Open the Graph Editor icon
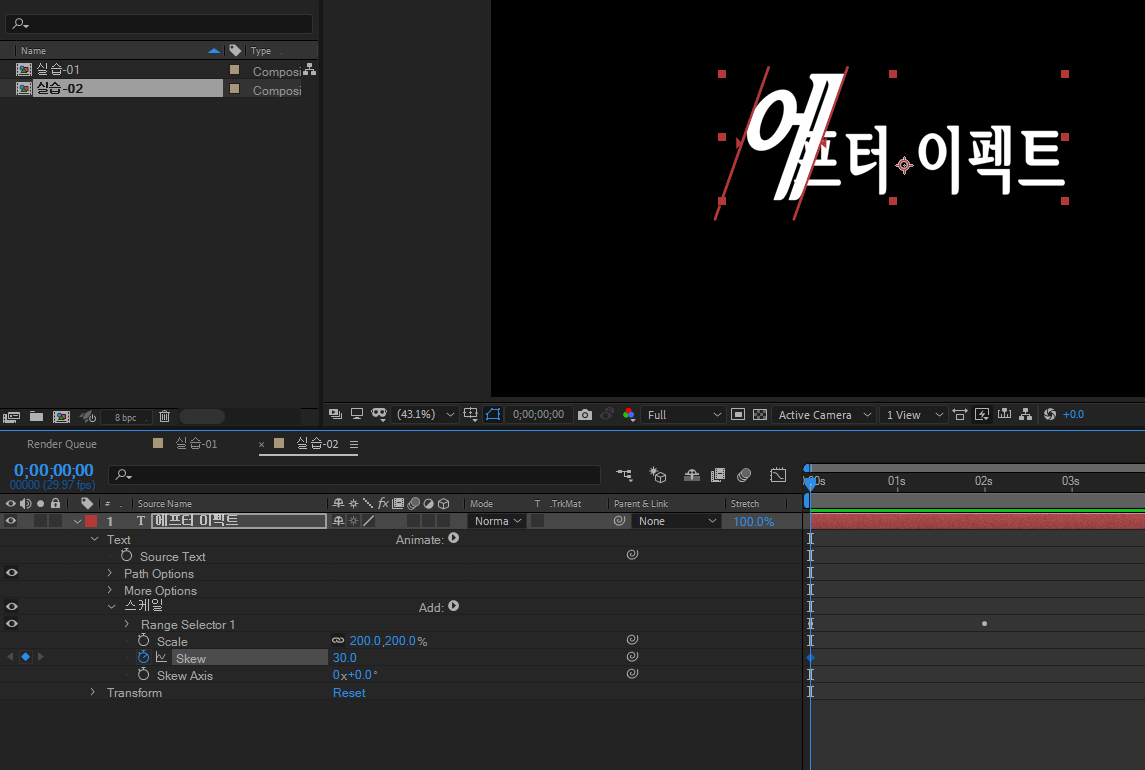 [778, 475]
